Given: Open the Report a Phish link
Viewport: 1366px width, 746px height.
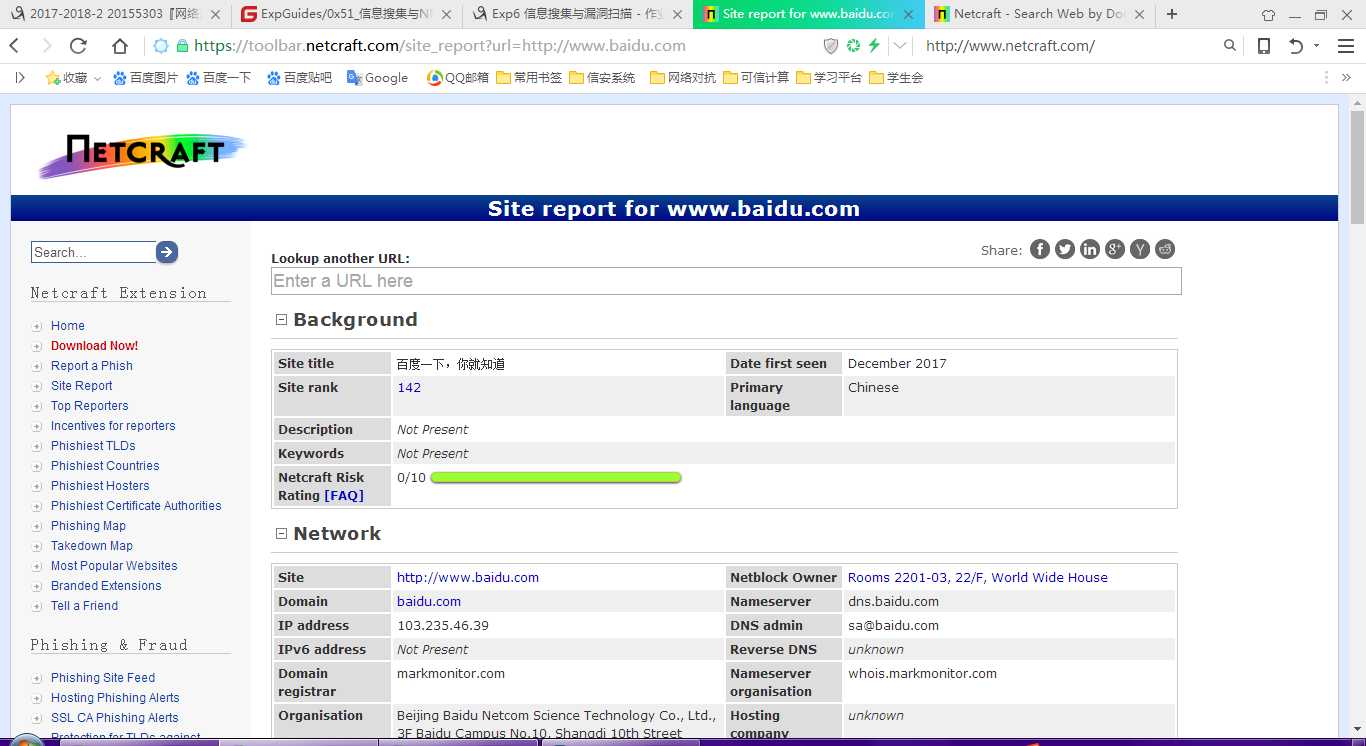Looking at the screenshot, I should pyautogui.click(x=92, y=366).
